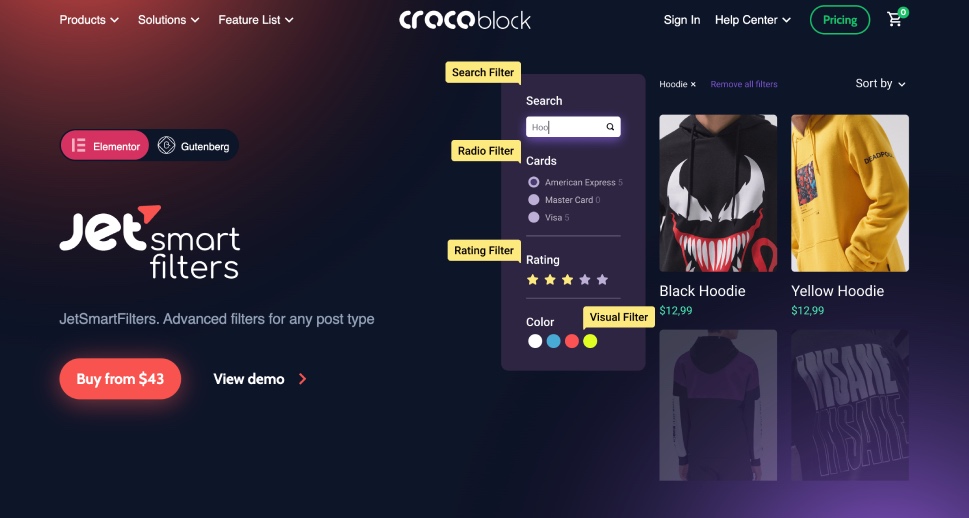This screenshot has height=518, width=969.
Task: Open the Yellow Hoodie product image
Action: 850,193
